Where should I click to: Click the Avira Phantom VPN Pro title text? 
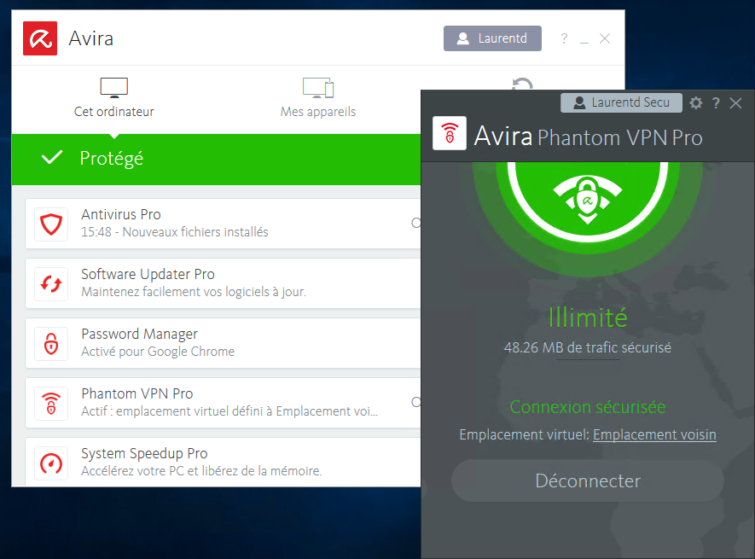coord(588,137)
